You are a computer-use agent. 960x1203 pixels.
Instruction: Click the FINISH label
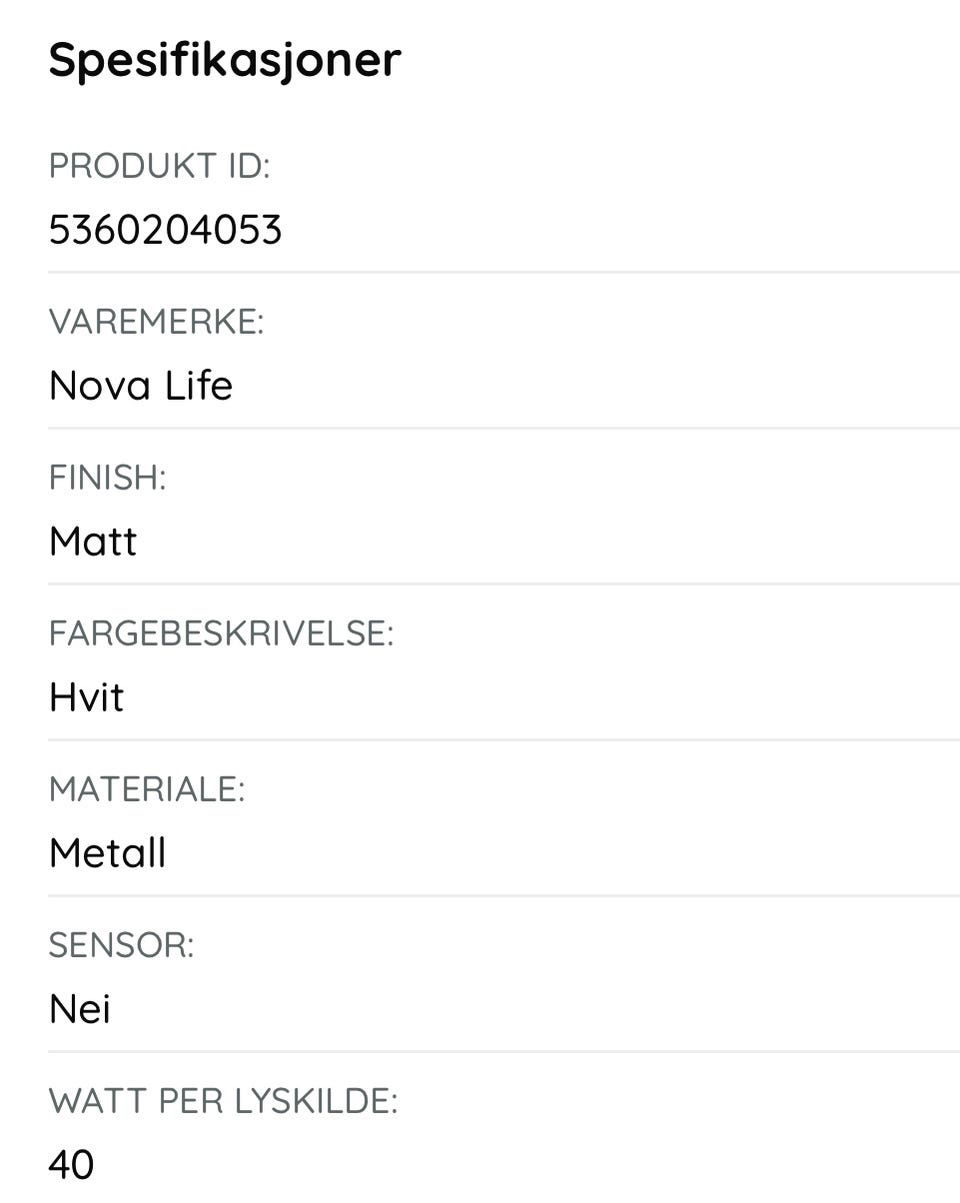point(107,478)
